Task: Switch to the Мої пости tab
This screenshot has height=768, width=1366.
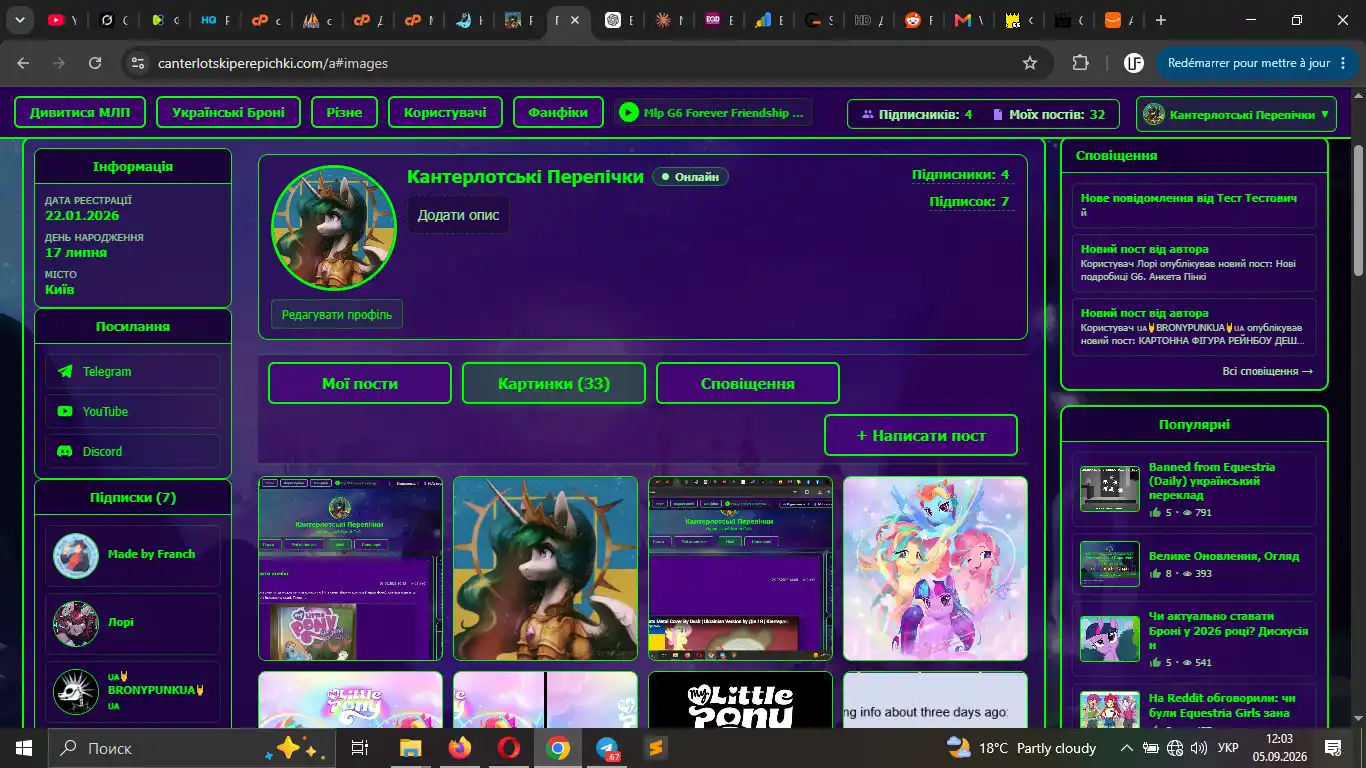Action: (360, 384)
